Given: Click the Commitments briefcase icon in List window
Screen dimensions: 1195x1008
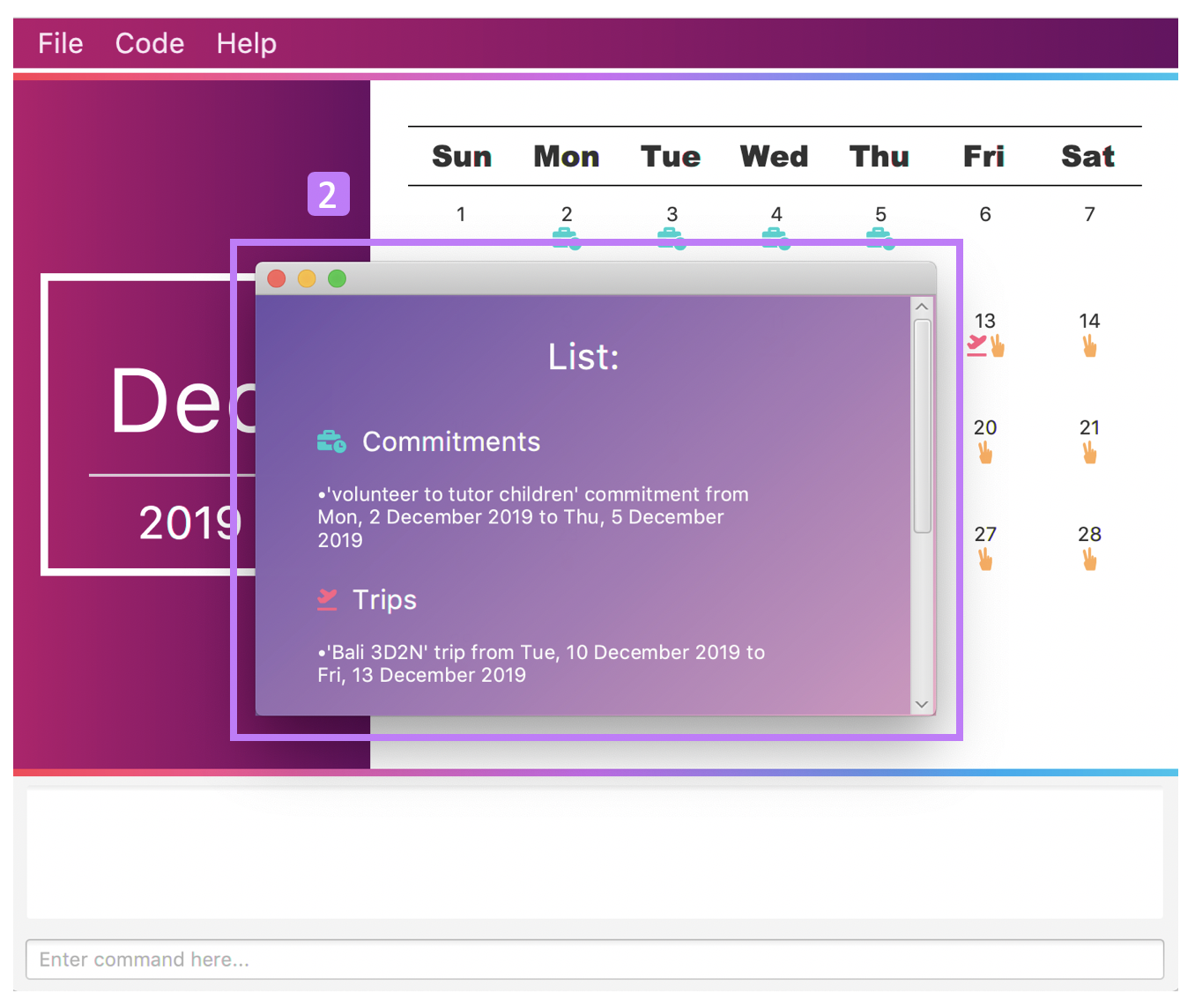Looking at the screenshot, I should coord(331,441).
